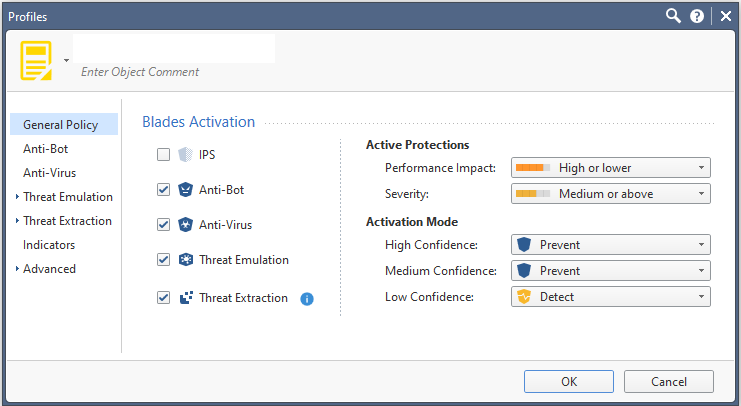Viewport: 741px width, 406px height.
Task: Uncheck the Anti-Bot checkbox
Action: pos(164,190)
